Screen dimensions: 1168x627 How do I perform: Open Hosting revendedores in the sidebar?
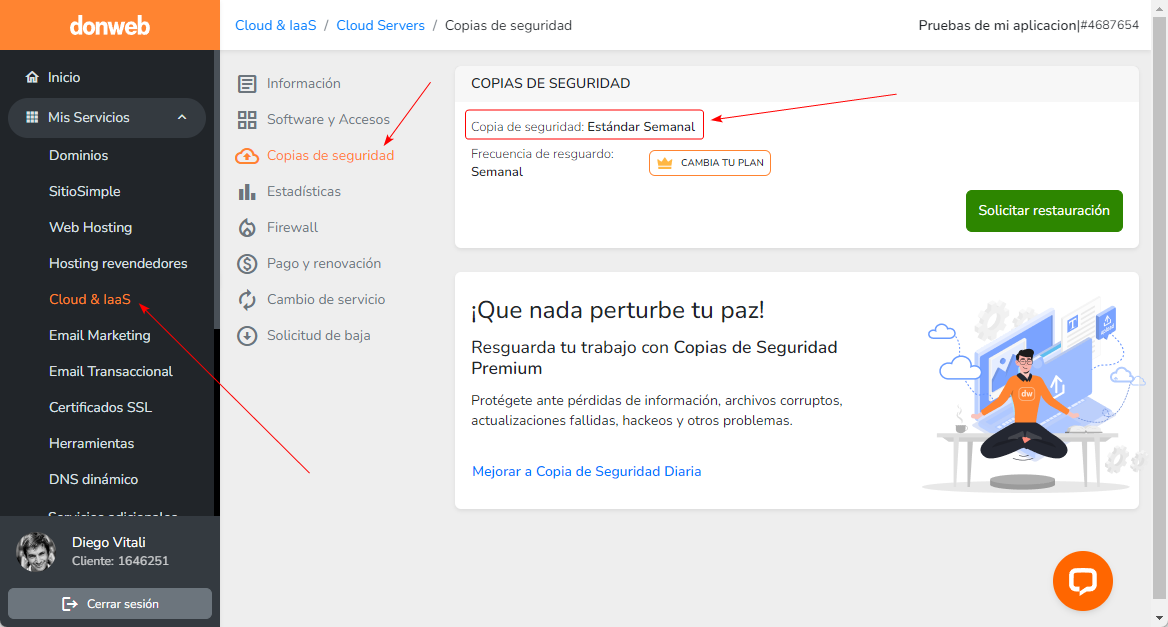[118, 264]
